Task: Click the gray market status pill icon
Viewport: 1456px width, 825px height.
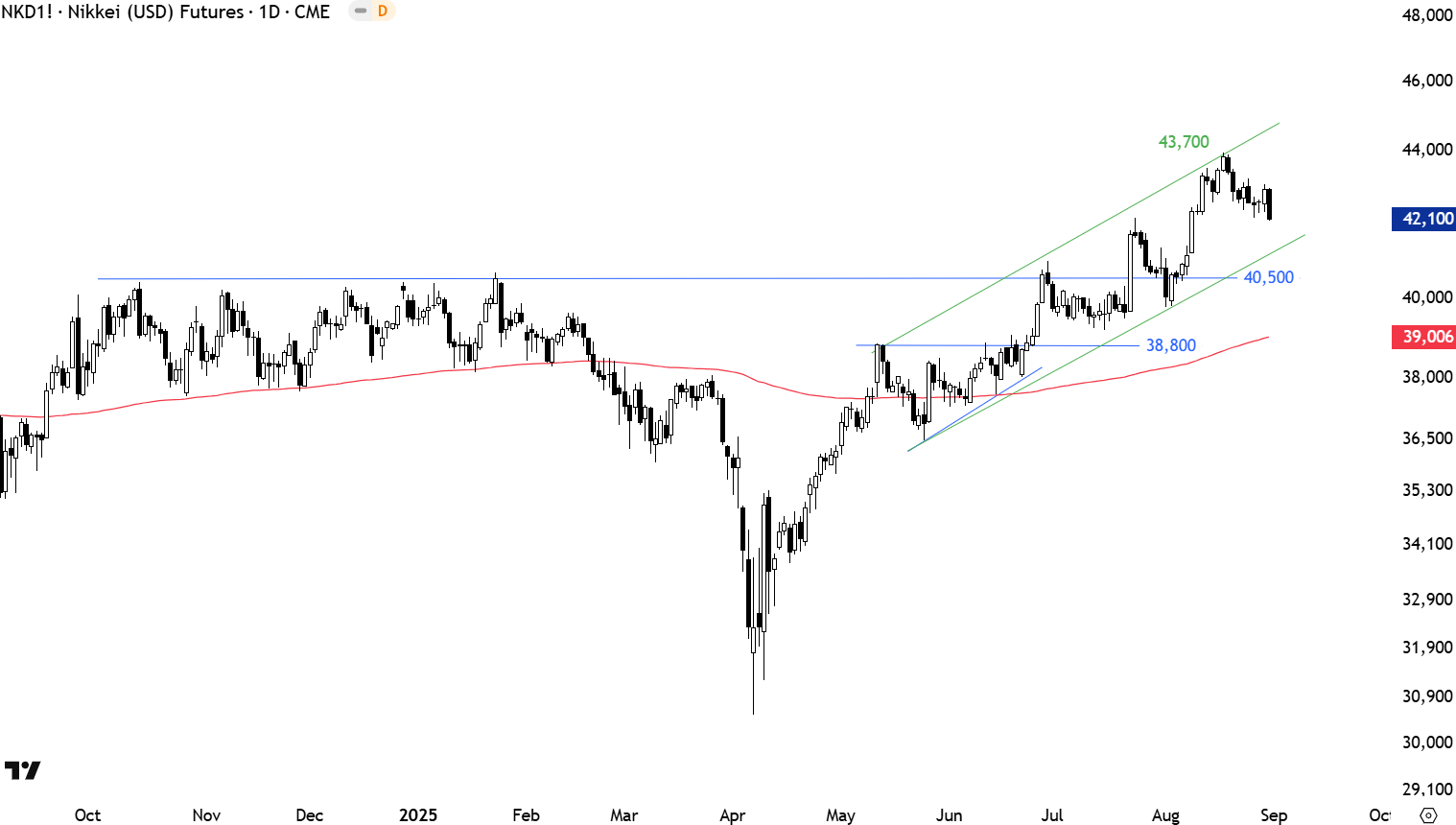Action: pyautogui.click(x=361, y=12)
